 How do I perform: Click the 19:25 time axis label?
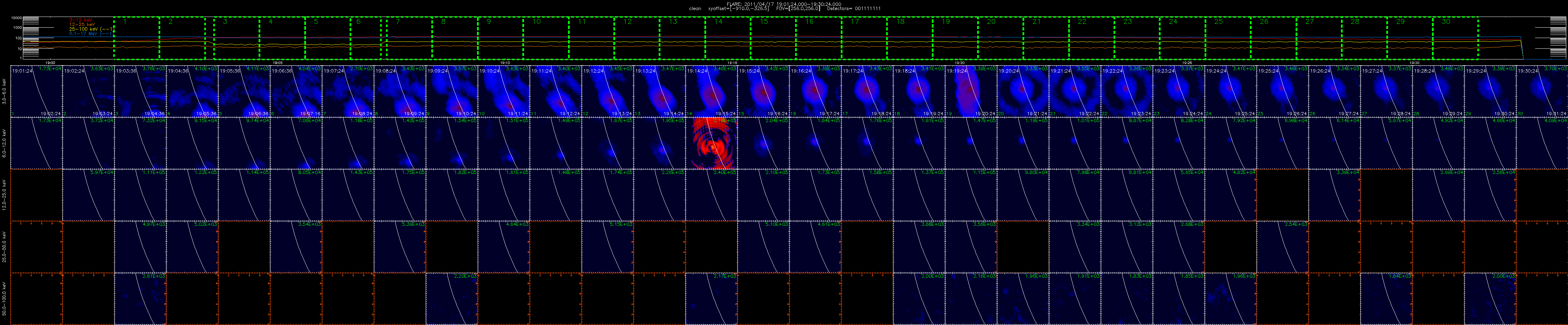click(x=1187, y=63)
